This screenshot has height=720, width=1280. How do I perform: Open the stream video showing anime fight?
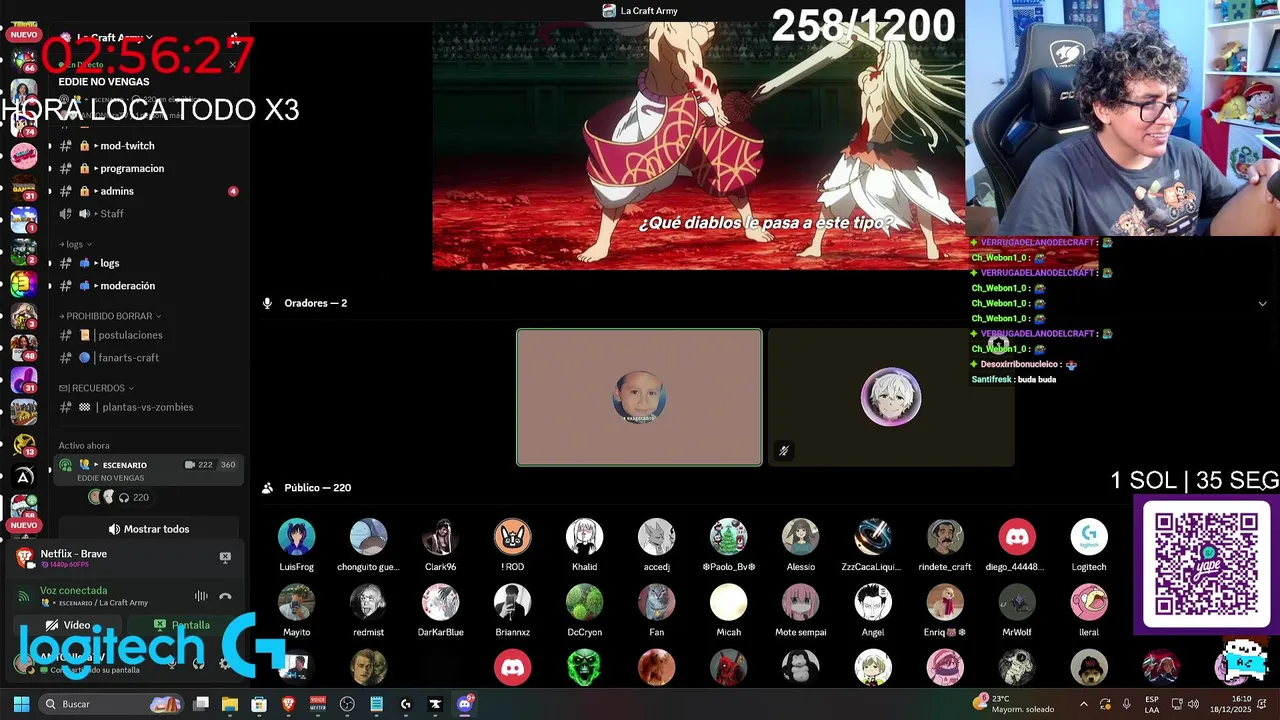click(x=698, y=146)
